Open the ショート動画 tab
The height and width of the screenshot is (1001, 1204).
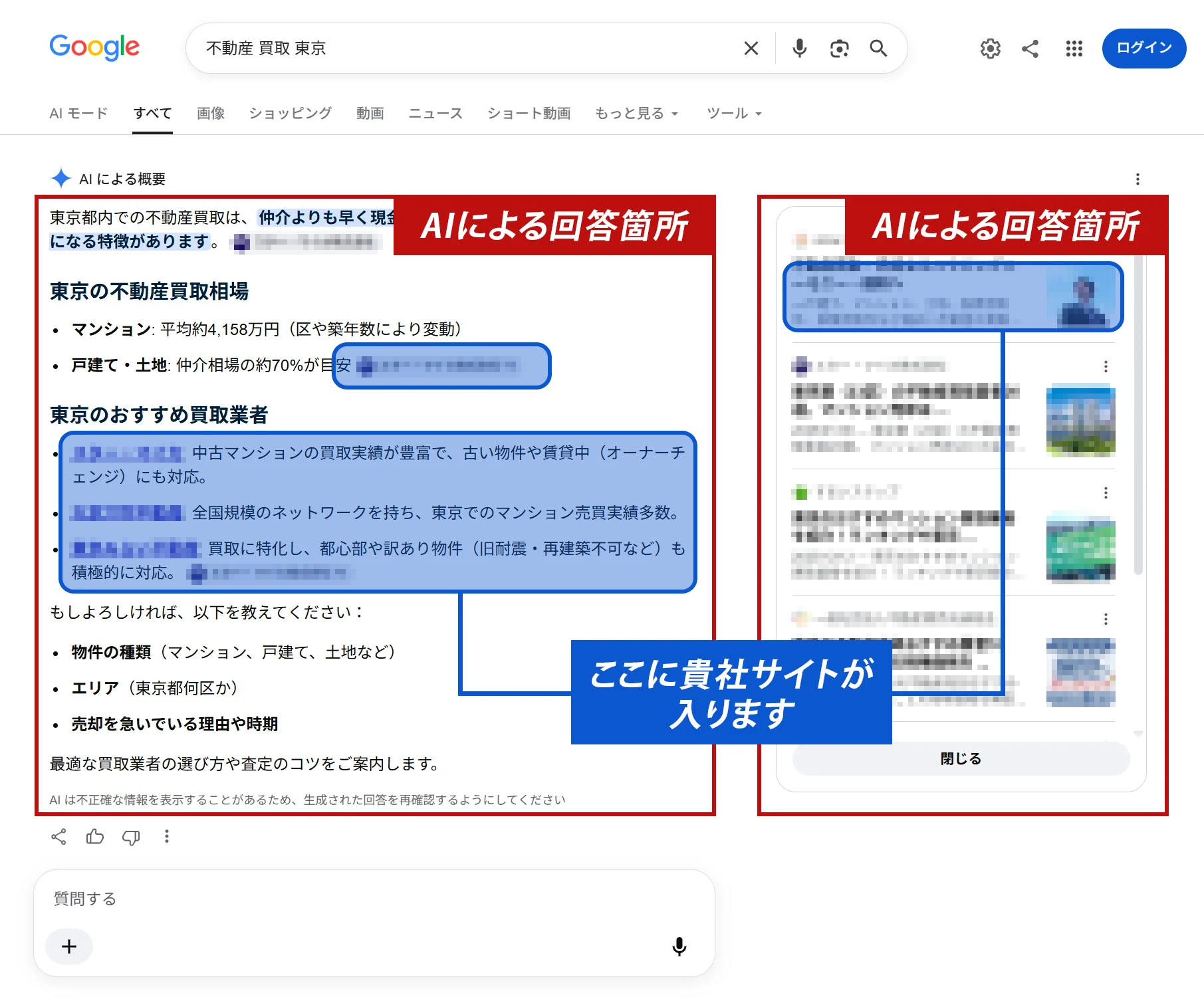tap(529, 114)
